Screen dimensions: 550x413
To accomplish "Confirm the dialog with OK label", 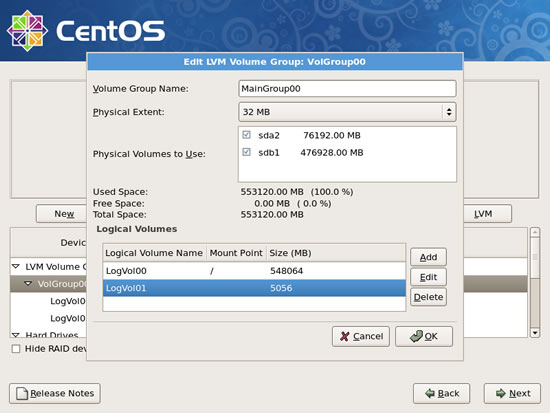I will pyautogui.click(x=431, y=336).
